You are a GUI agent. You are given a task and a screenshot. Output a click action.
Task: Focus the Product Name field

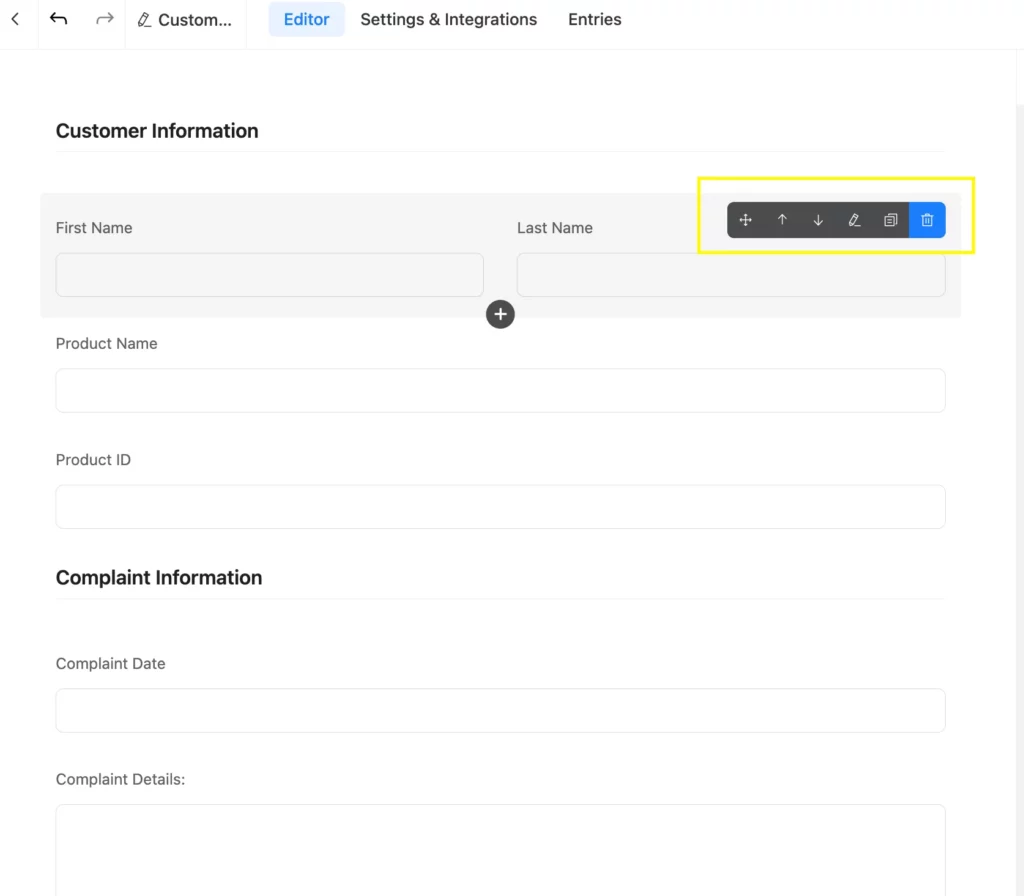click(500, 391)
